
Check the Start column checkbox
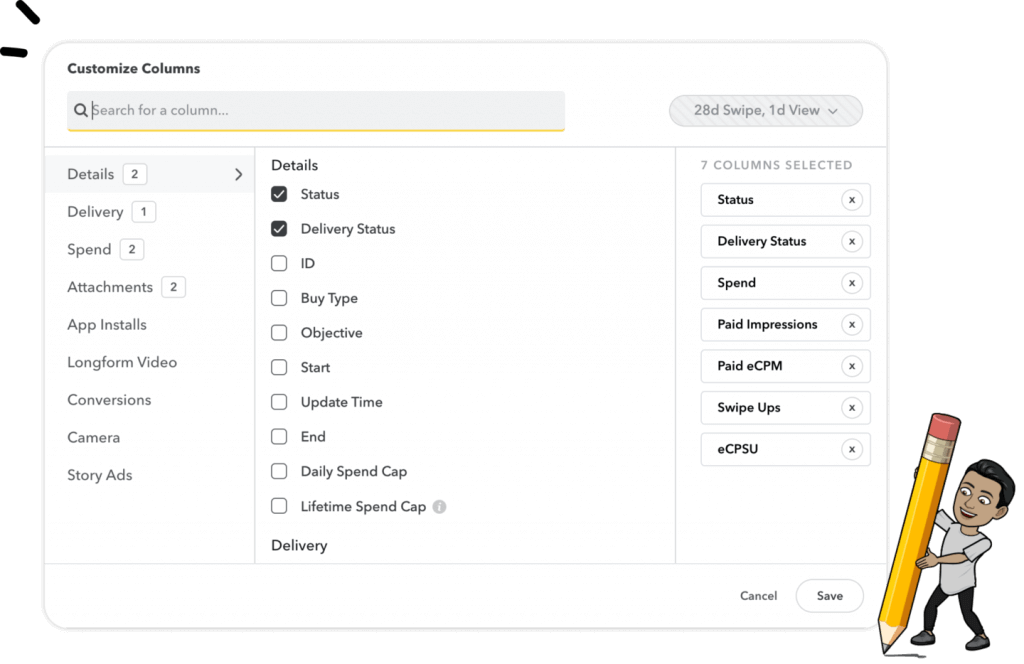coord(279,367)
